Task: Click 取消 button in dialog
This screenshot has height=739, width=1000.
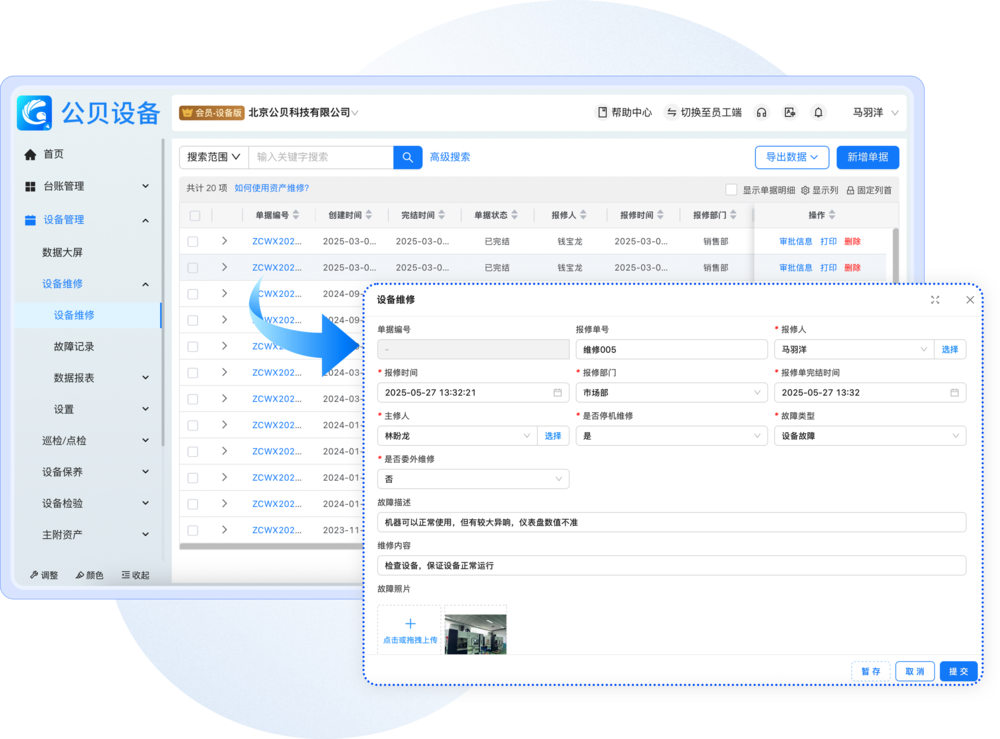Action: tap(915, 671)
